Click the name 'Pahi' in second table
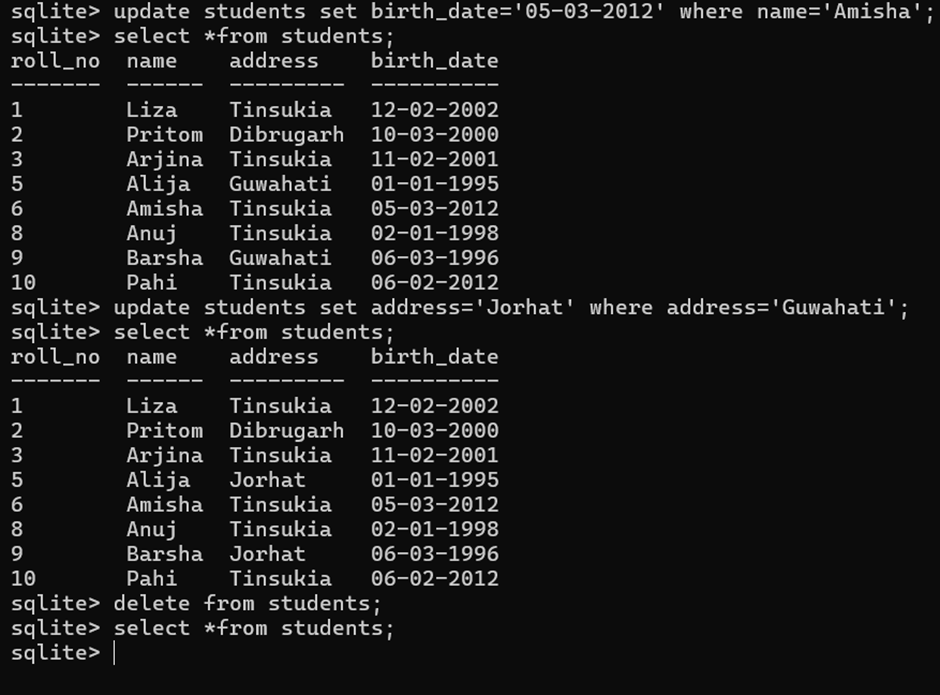The width and height of the screenshot is (940, 695). pos(152,578)
